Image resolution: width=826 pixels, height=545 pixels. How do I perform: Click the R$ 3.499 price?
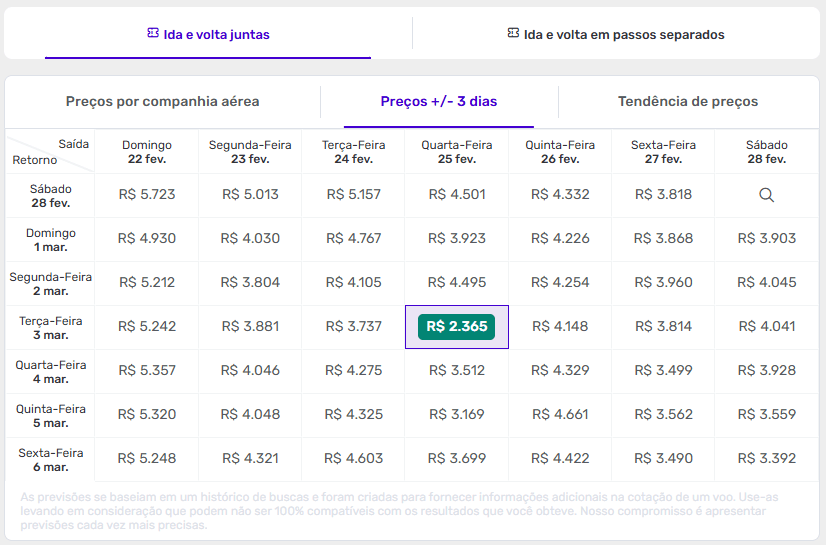click(663, 371)
